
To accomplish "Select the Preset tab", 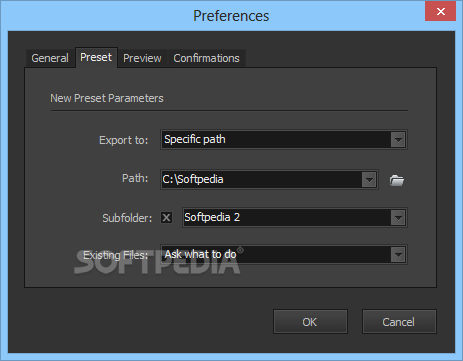I will point(96,57).
